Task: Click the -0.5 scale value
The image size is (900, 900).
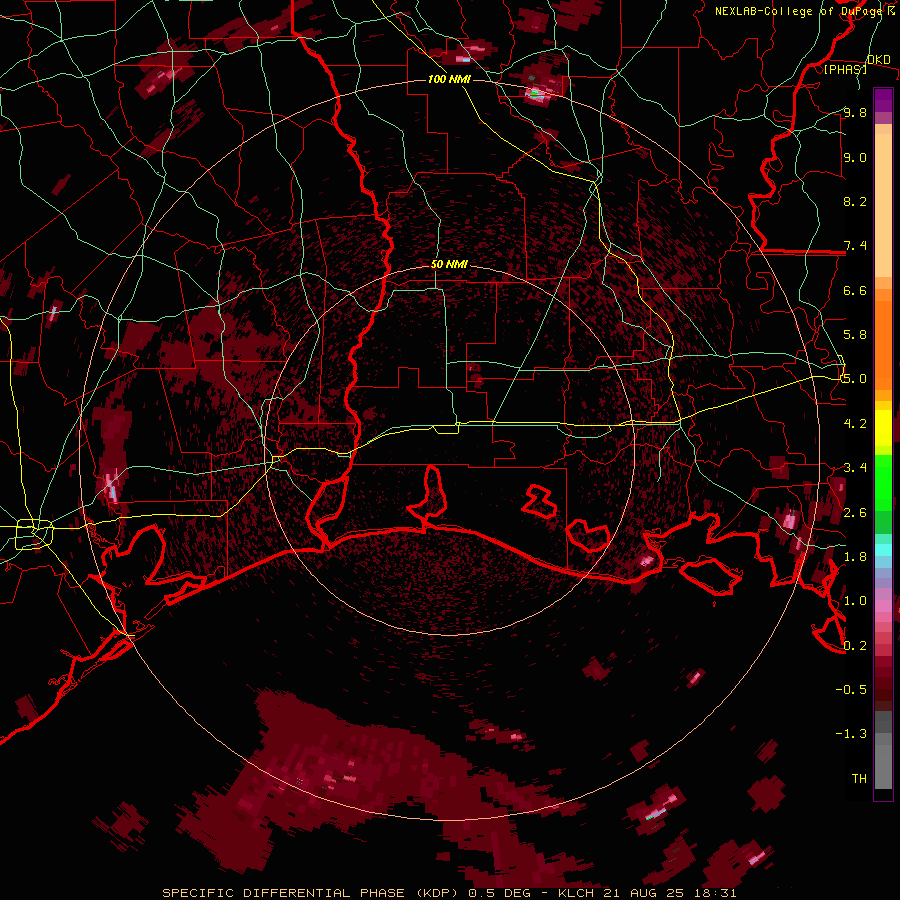Action: click(851, 690)
